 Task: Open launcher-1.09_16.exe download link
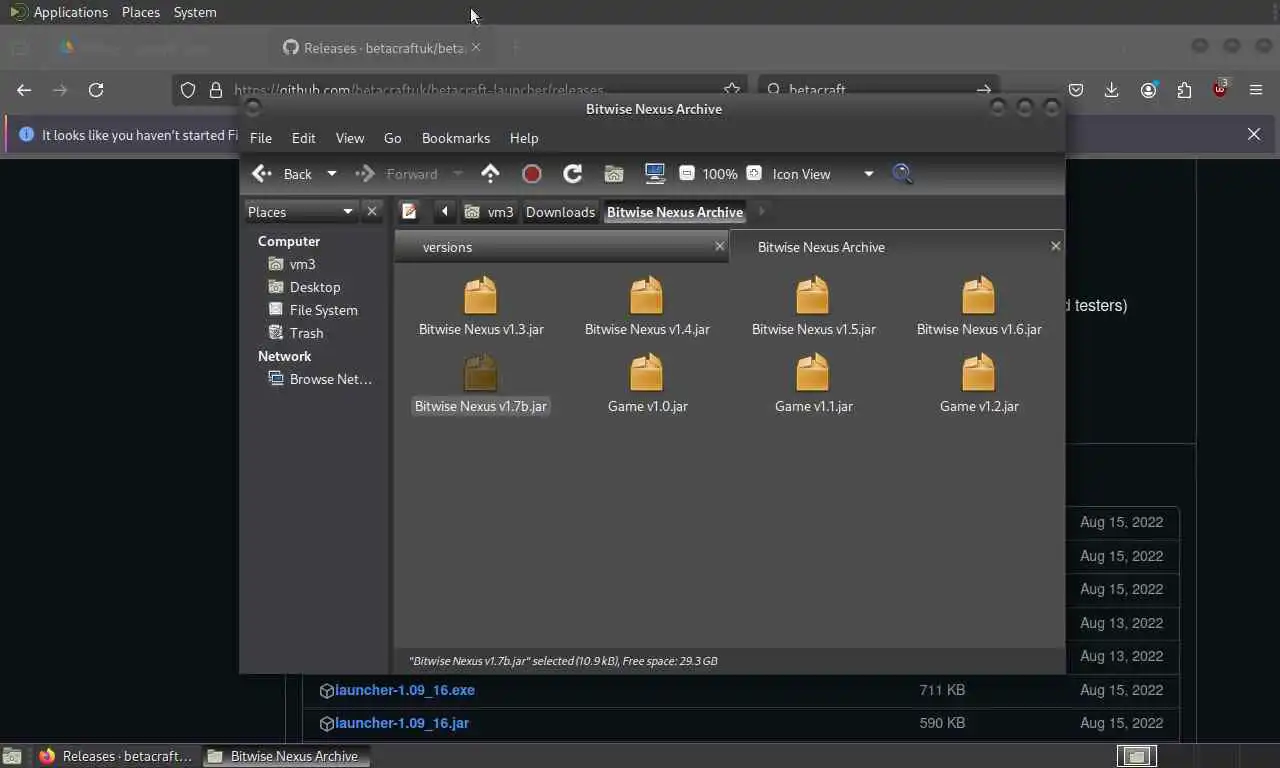[x=405, y=690]
